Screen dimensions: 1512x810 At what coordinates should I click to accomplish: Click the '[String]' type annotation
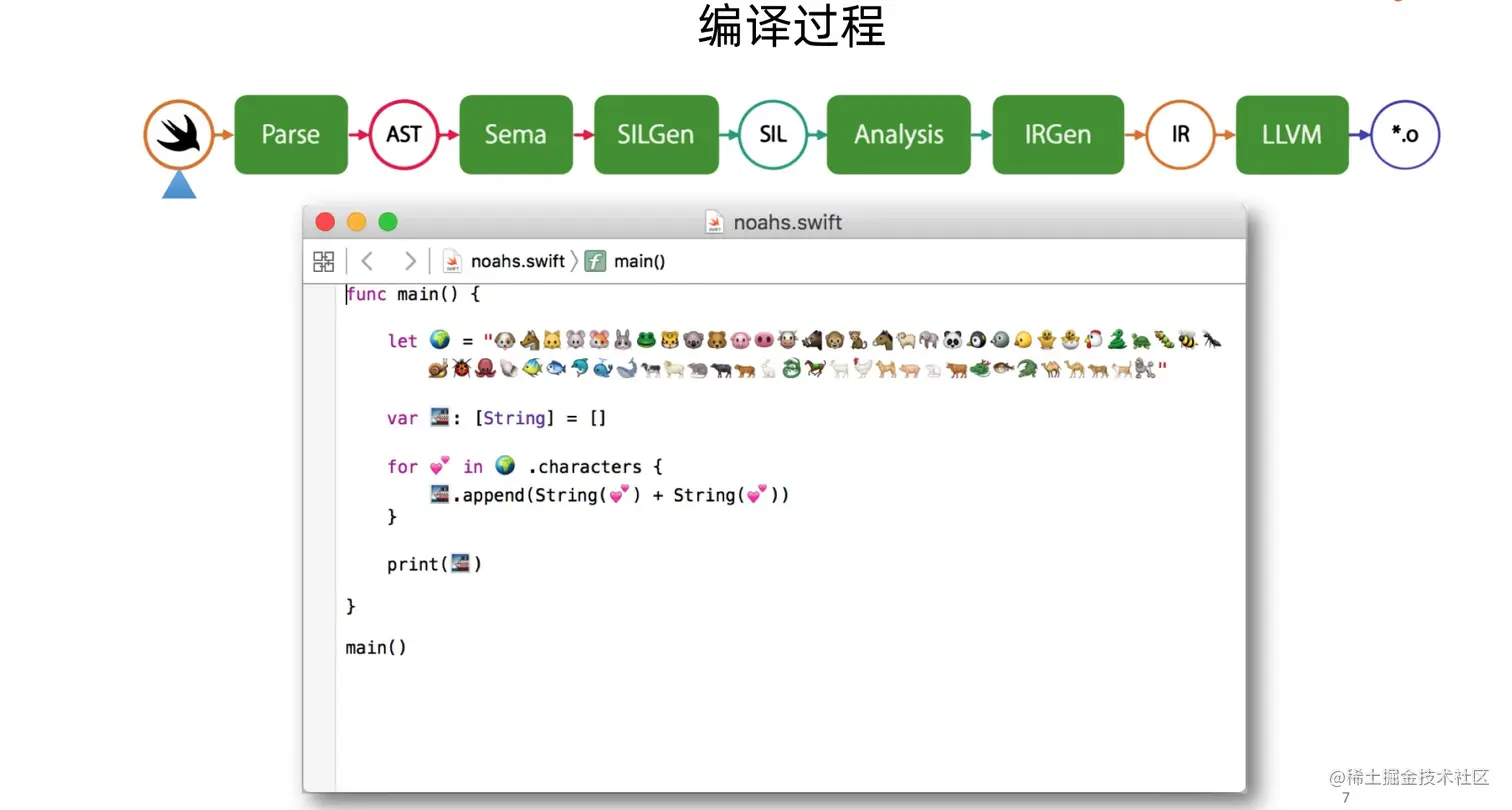pyautogui.click(x=514, y=418)
